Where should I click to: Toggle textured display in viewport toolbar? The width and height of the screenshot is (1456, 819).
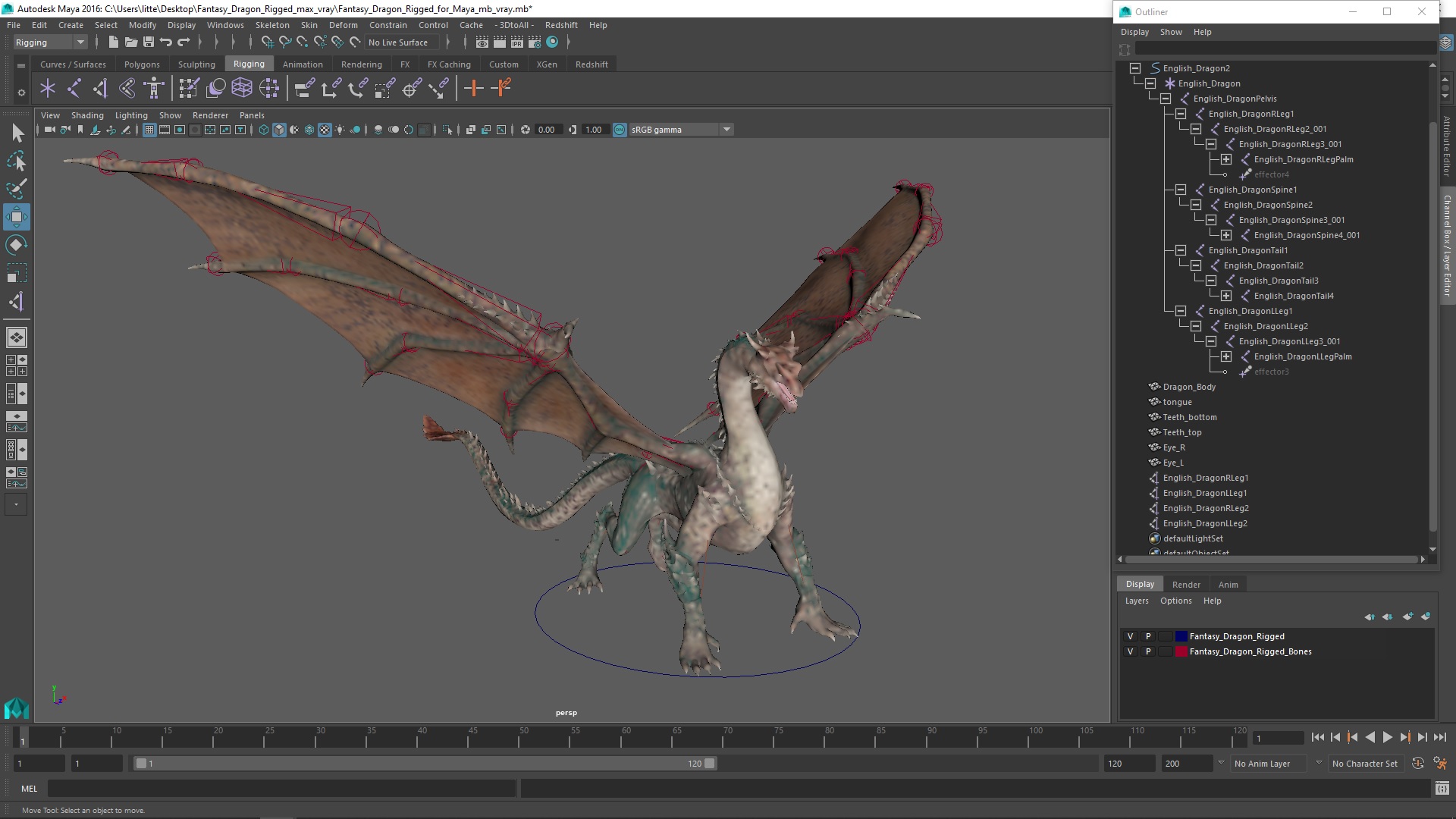point(325,130)
